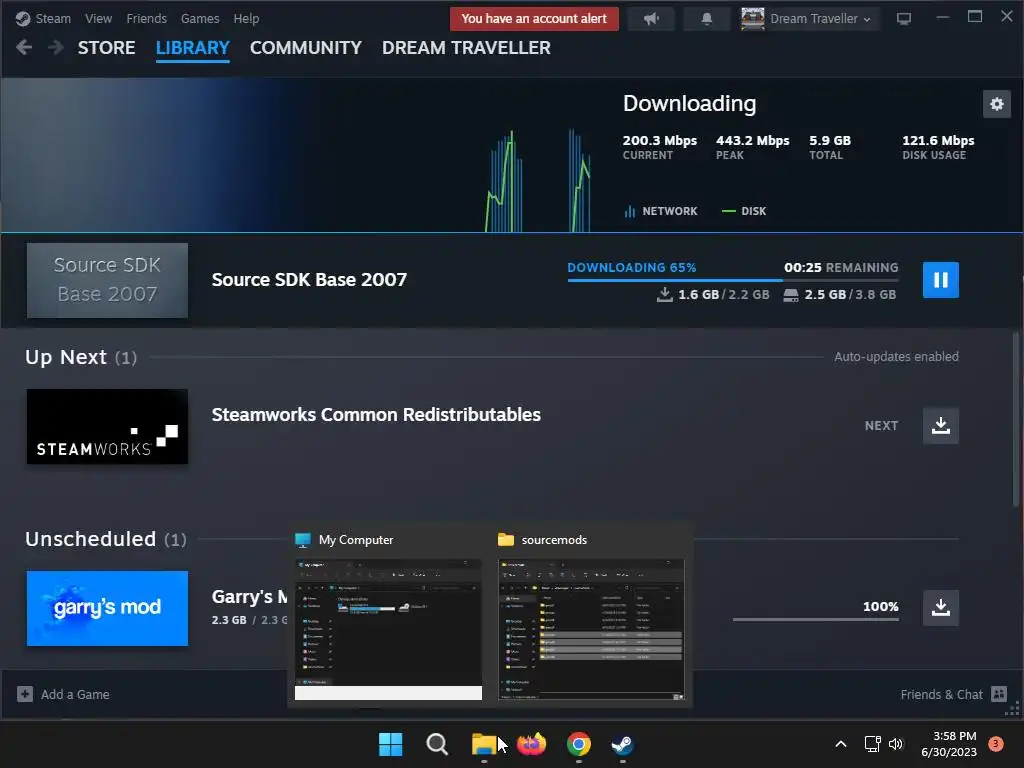This screenshot has height=768, width=1024.
Task: Click the Garry's Mod 100% progress bar
Action: 816,619
